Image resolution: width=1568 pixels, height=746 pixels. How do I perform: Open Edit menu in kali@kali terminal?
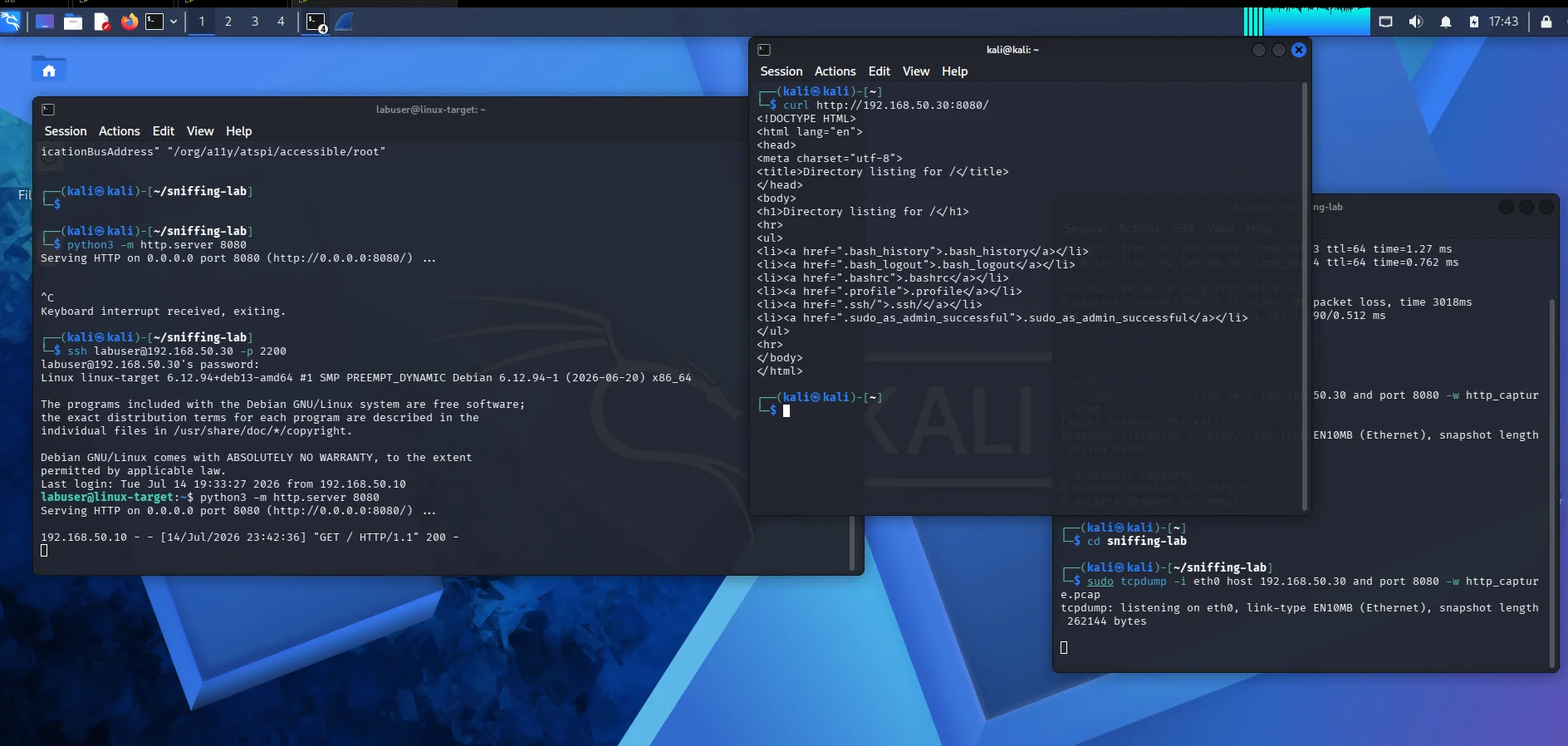point(880,71)
